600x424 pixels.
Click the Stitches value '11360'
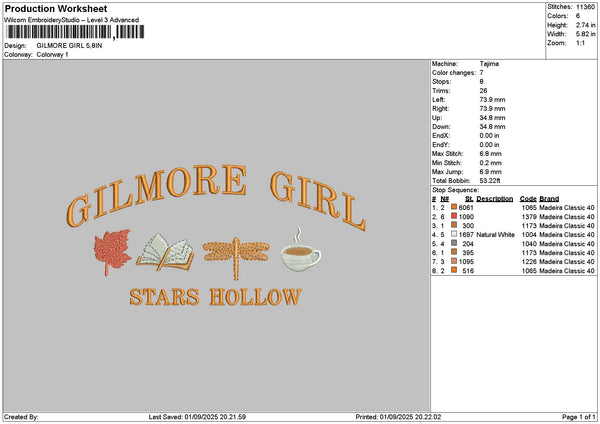[x=585, y=7]
